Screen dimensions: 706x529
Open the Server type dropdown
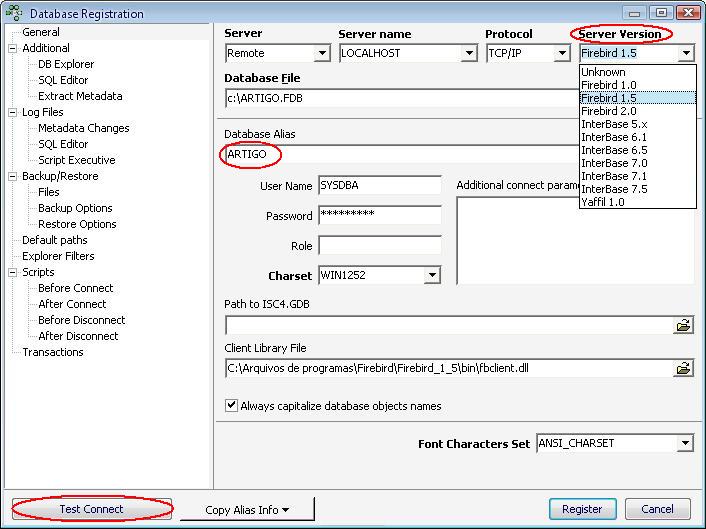(322, 54)
